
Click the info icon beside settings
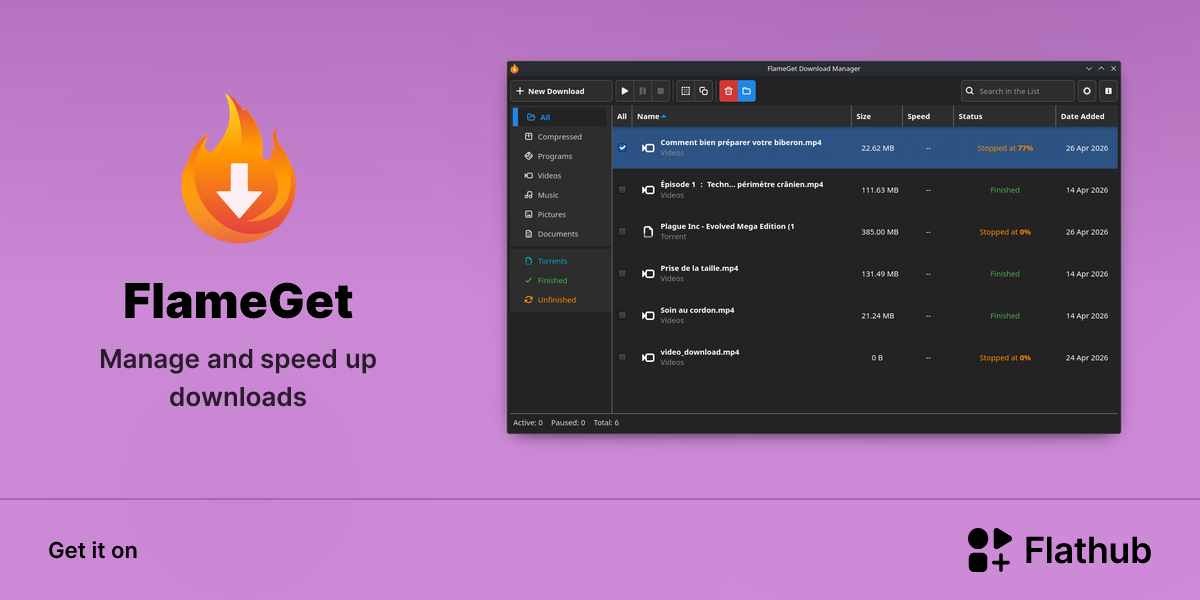(1108, 91)
